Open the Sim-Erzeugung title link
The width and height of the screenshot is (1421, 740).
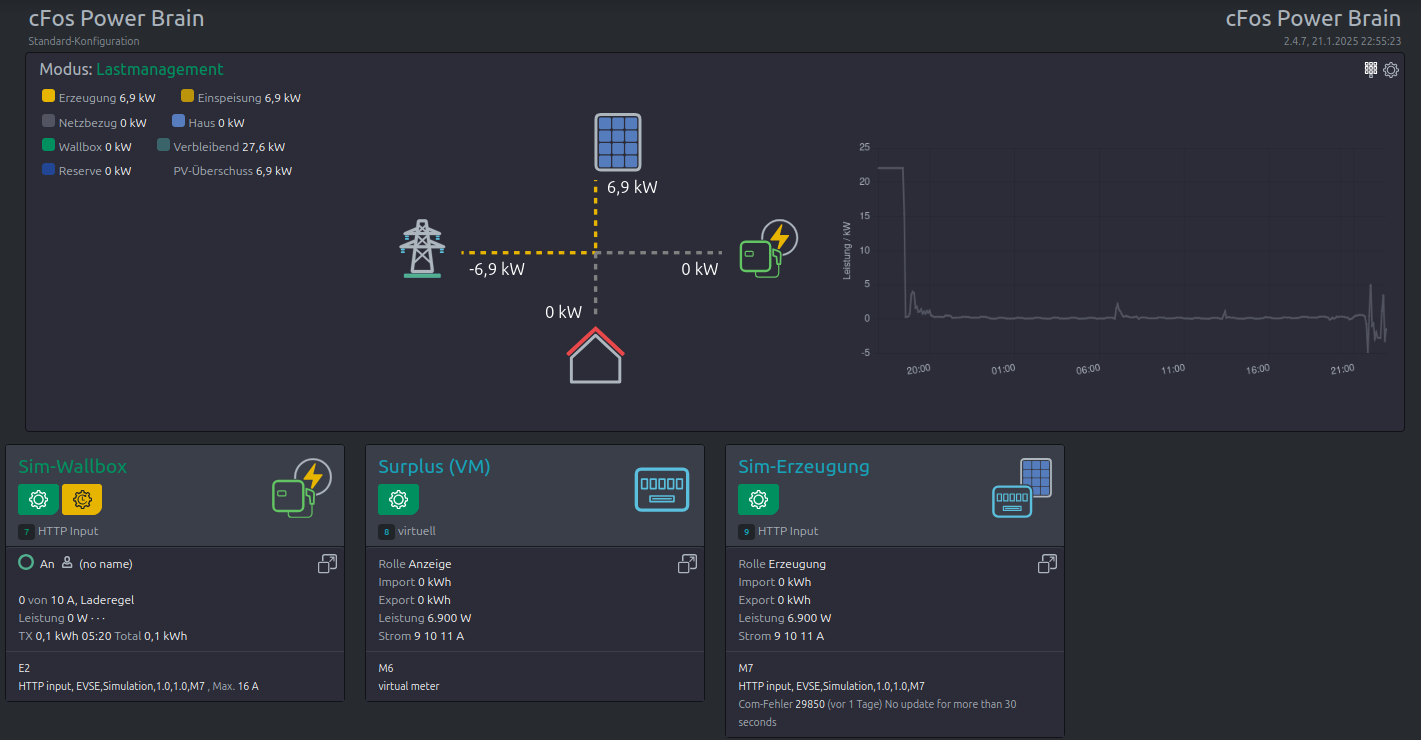(x=804, y=466)
